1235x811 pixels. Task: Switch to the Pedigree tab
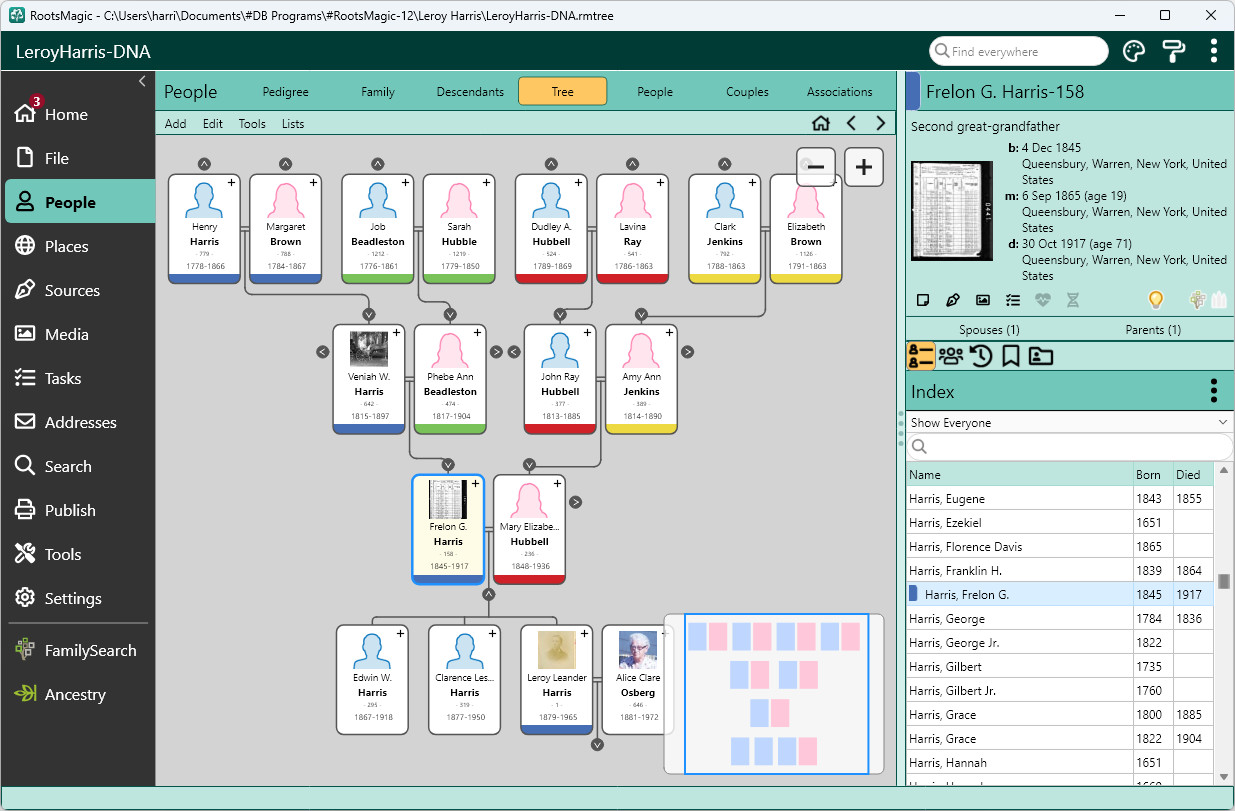[286, 92]
